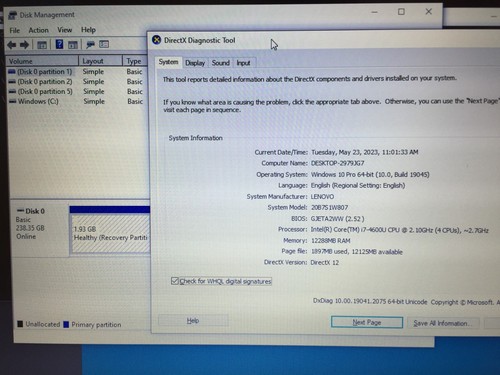Click the Show/Hide Console Tree toolbar icon
Image resolution: width=500 pixels, height=375 pixels.
[x=42, y=45]
